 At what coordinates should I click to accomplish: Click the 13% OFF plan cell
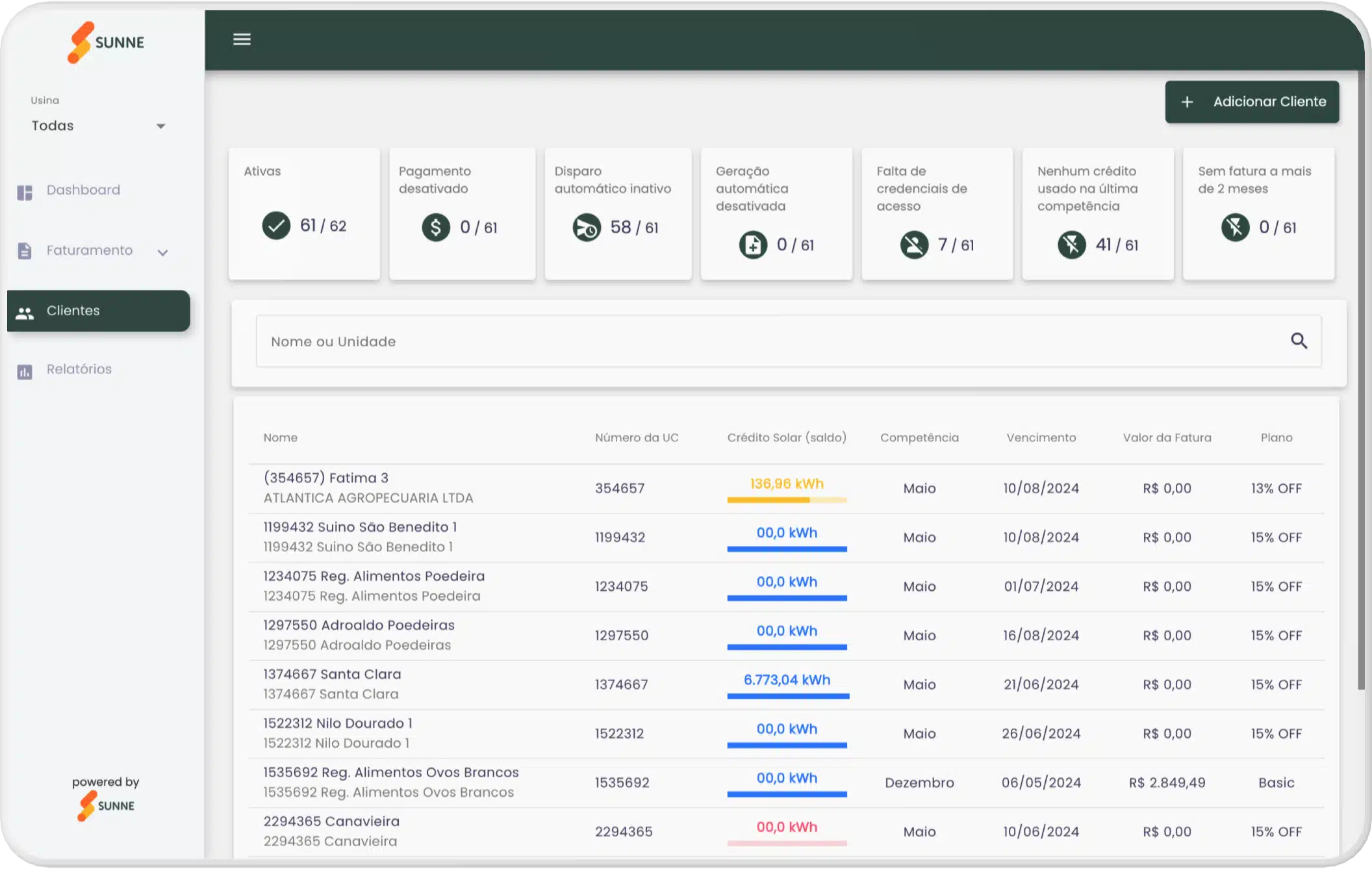pos(1277,488)
